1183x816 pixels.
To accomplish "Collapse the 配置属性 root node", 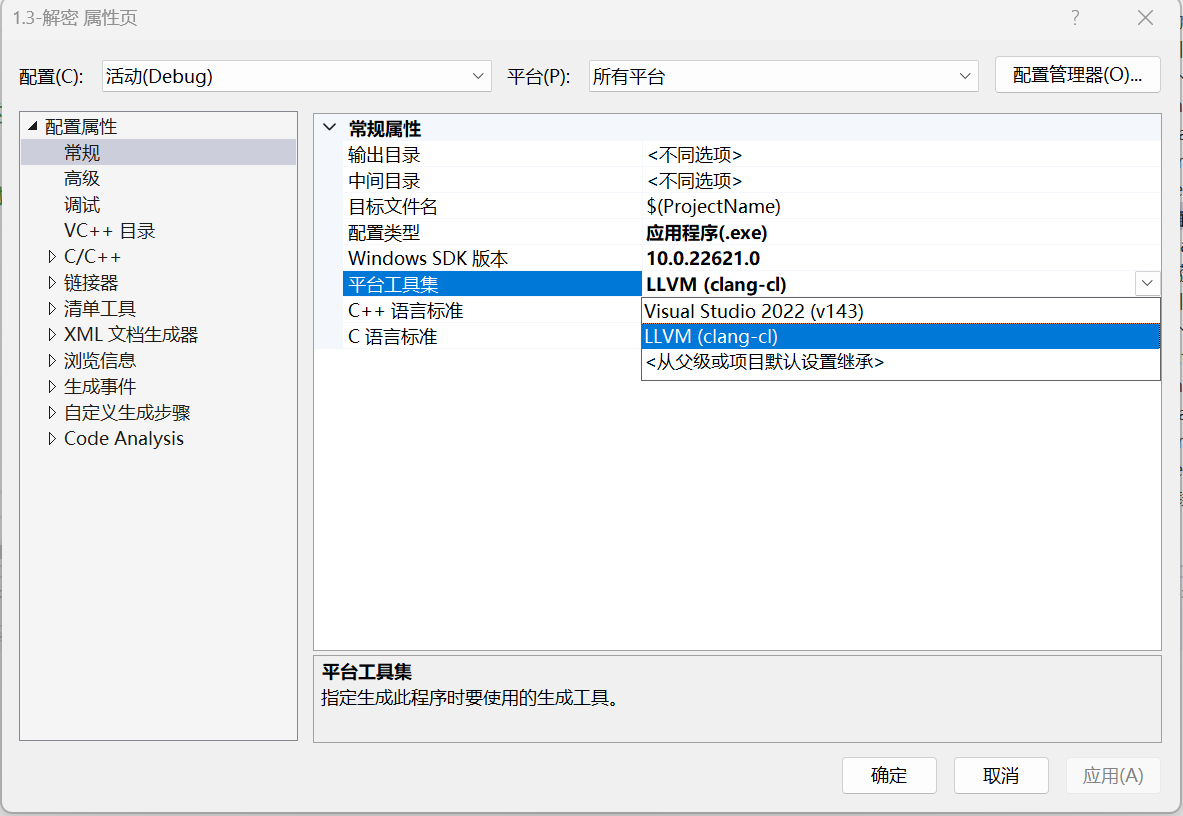I will [33, 127].
